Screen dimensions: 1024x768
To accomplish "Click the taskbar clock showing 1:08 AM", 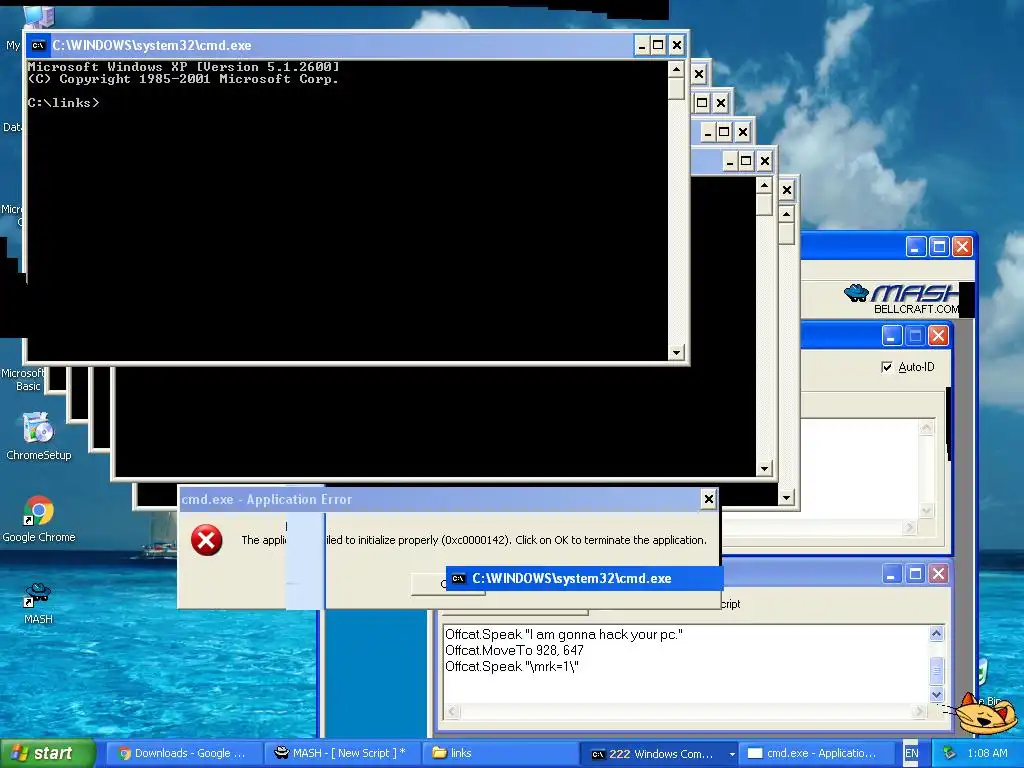I will [987, 753].
